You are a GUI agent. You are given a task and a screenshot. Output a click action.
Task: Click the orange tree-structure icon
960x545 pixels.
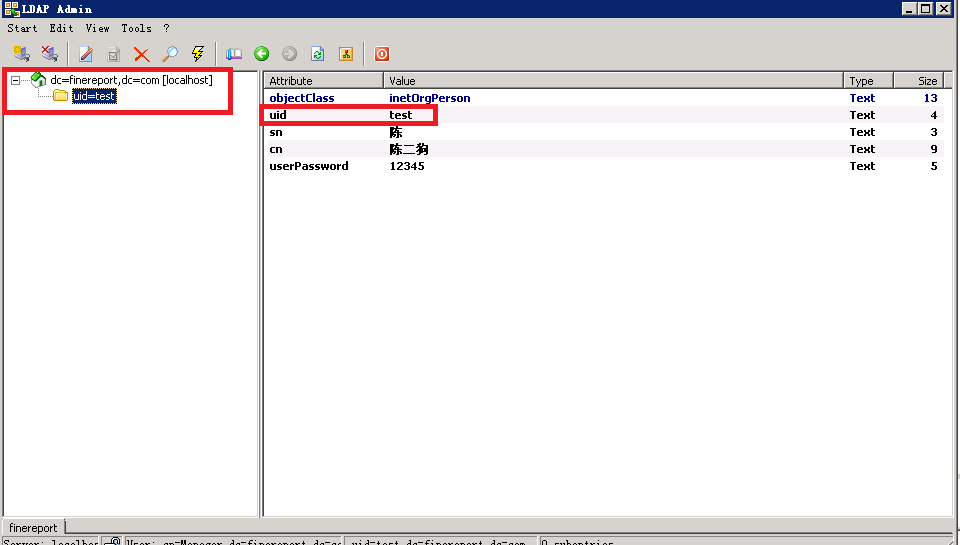[x=346, y=54]
